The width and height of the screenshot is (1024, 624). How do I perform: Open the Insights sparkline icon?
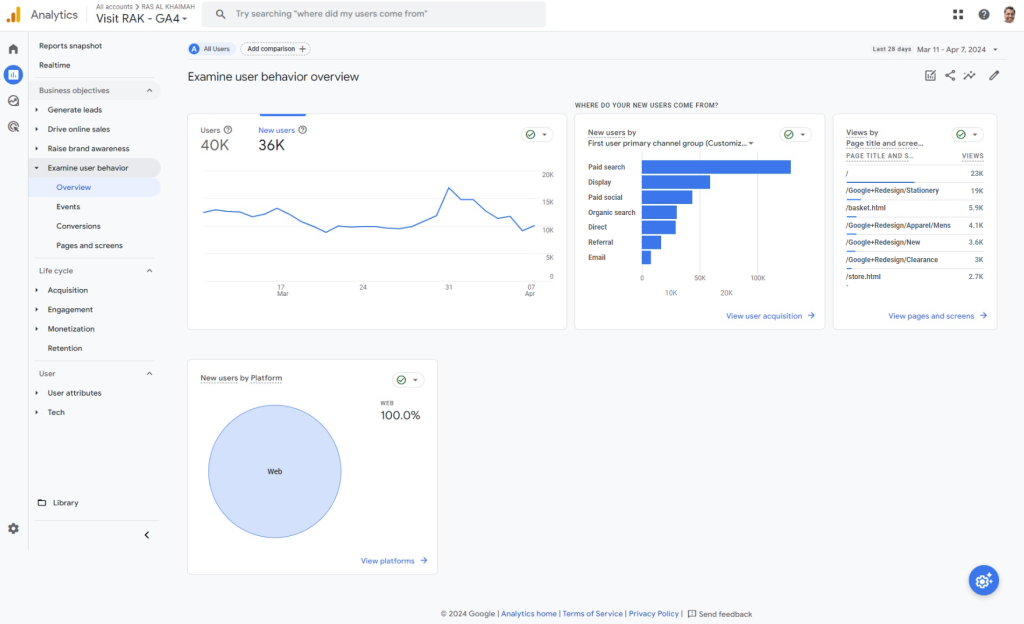click(970, 76)
